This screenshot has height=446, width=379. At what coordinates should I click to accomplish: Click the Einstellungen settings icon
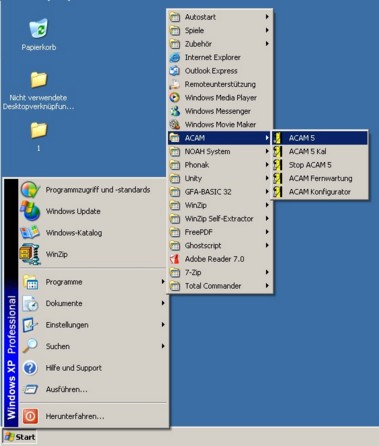point(30,325)
